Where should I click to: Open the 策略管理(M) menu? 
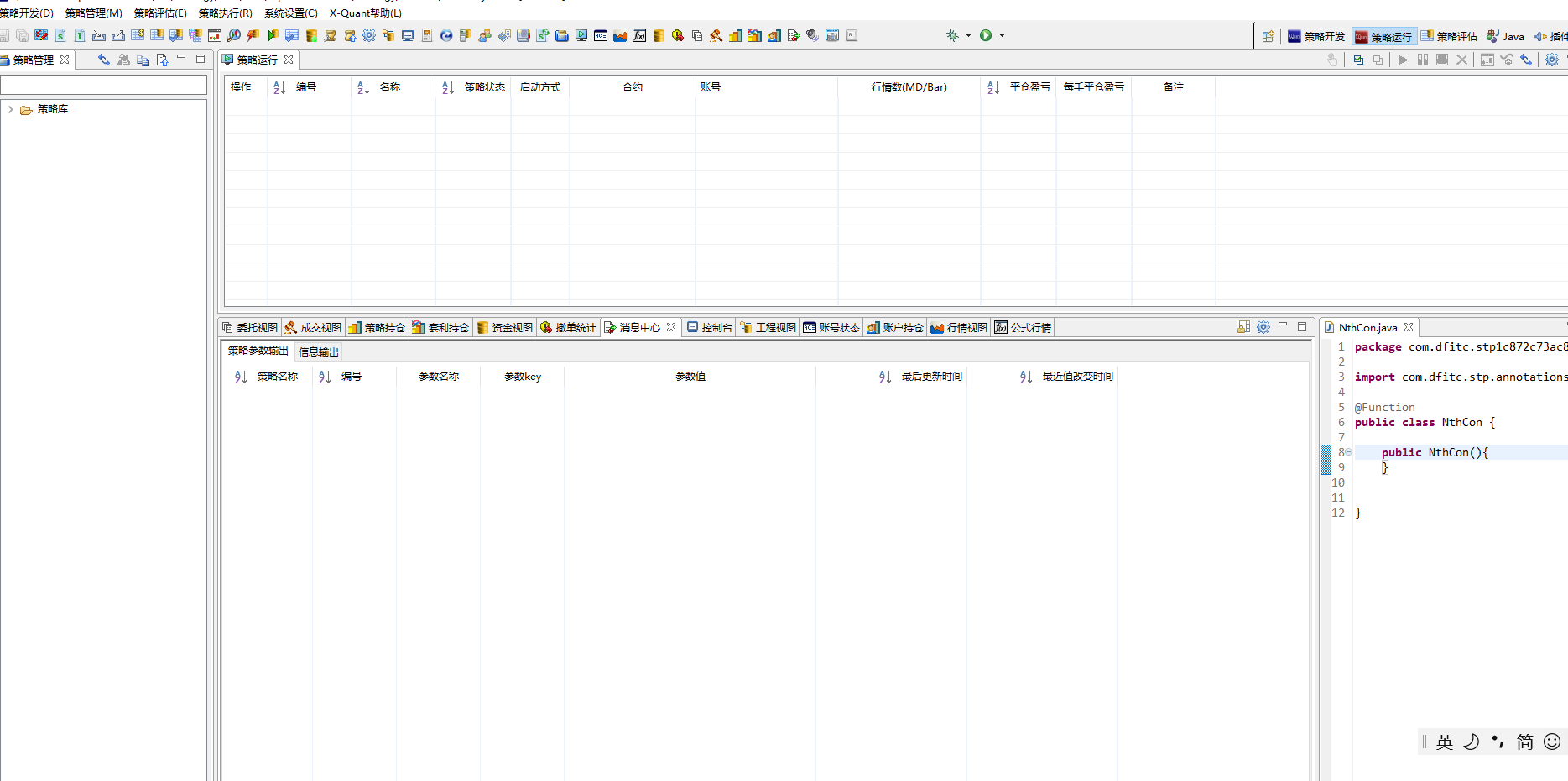coord(93,13)
